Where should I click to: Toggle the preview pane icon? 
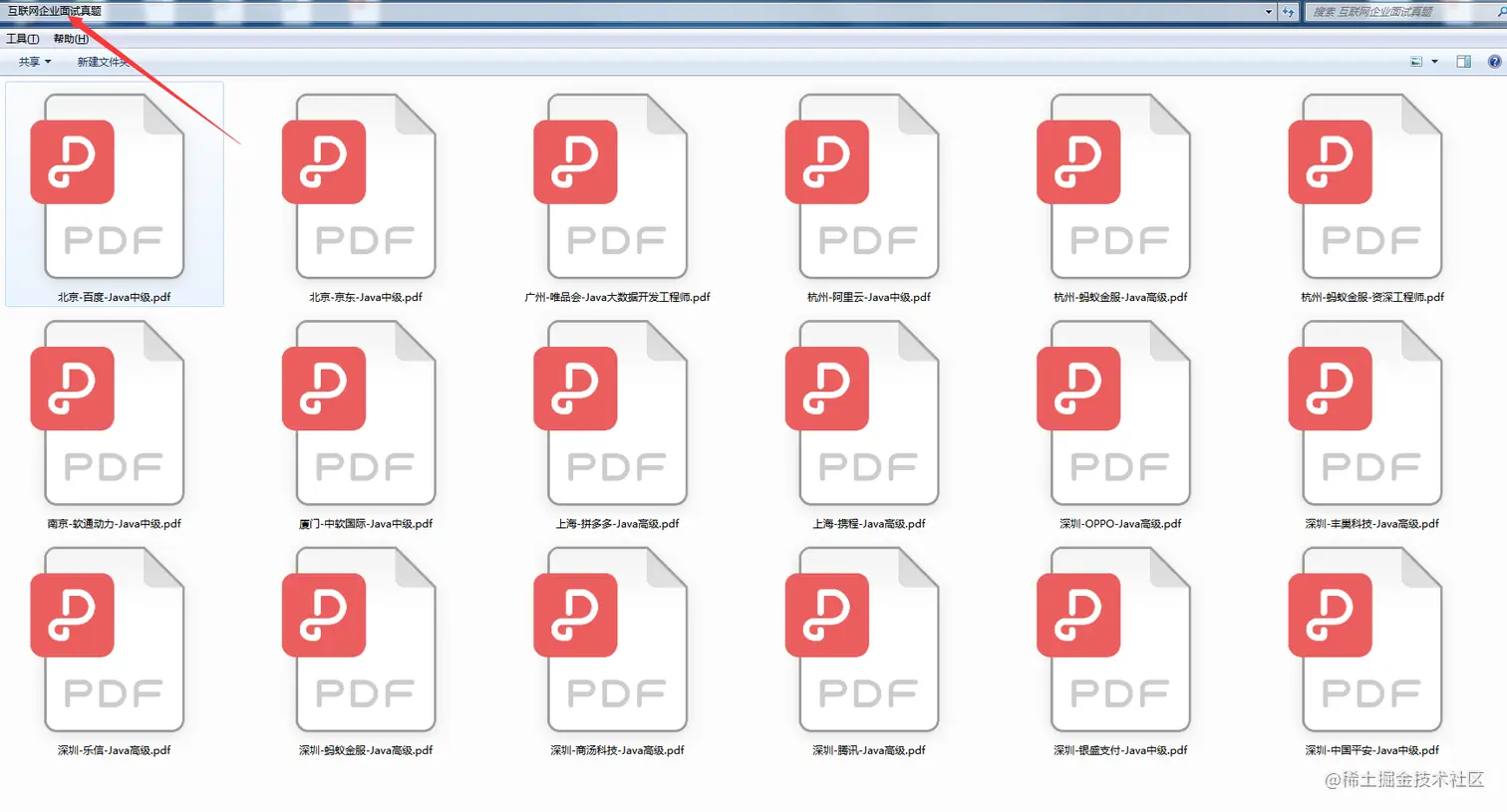tap(1463, 62)
